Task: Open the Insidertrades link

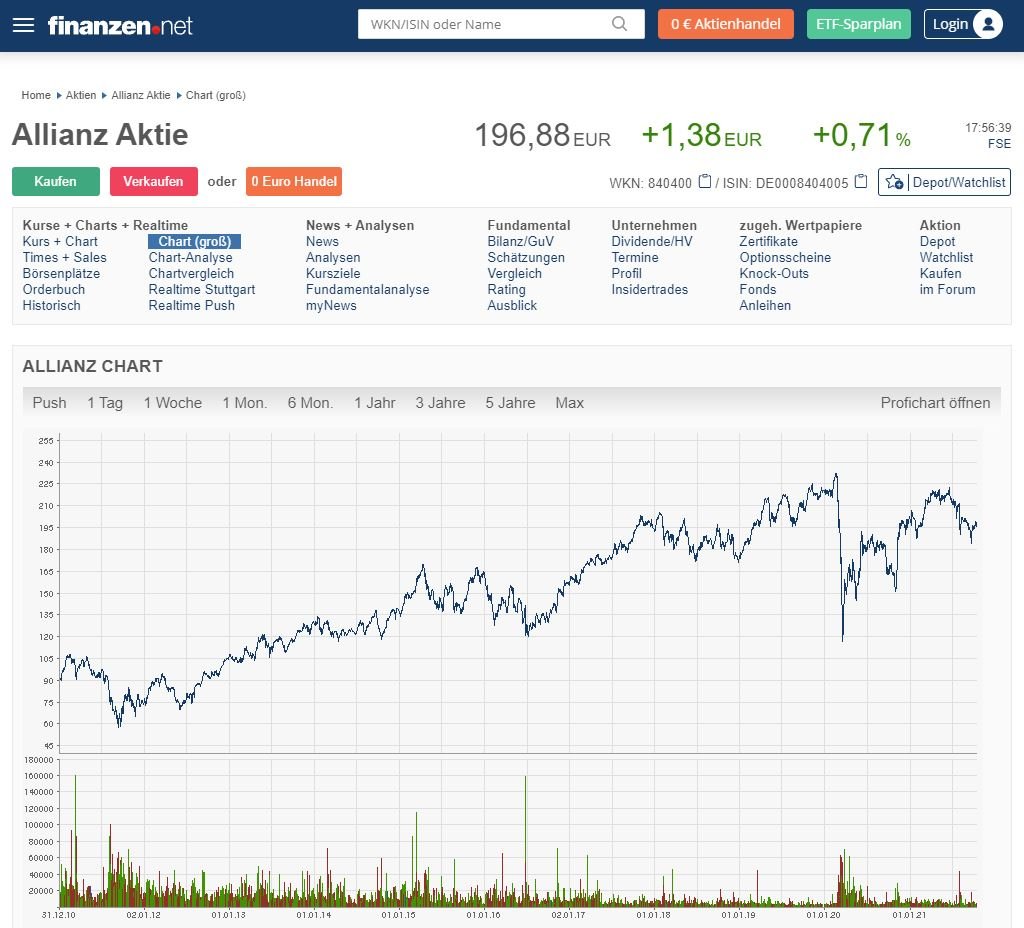Action: (650, 289)
